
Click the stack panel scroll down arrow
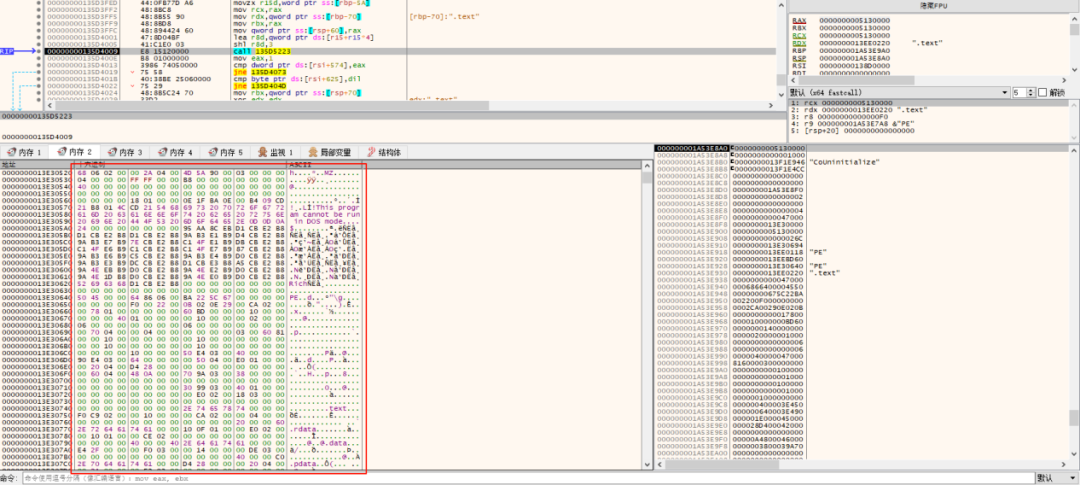(1074, 455)
